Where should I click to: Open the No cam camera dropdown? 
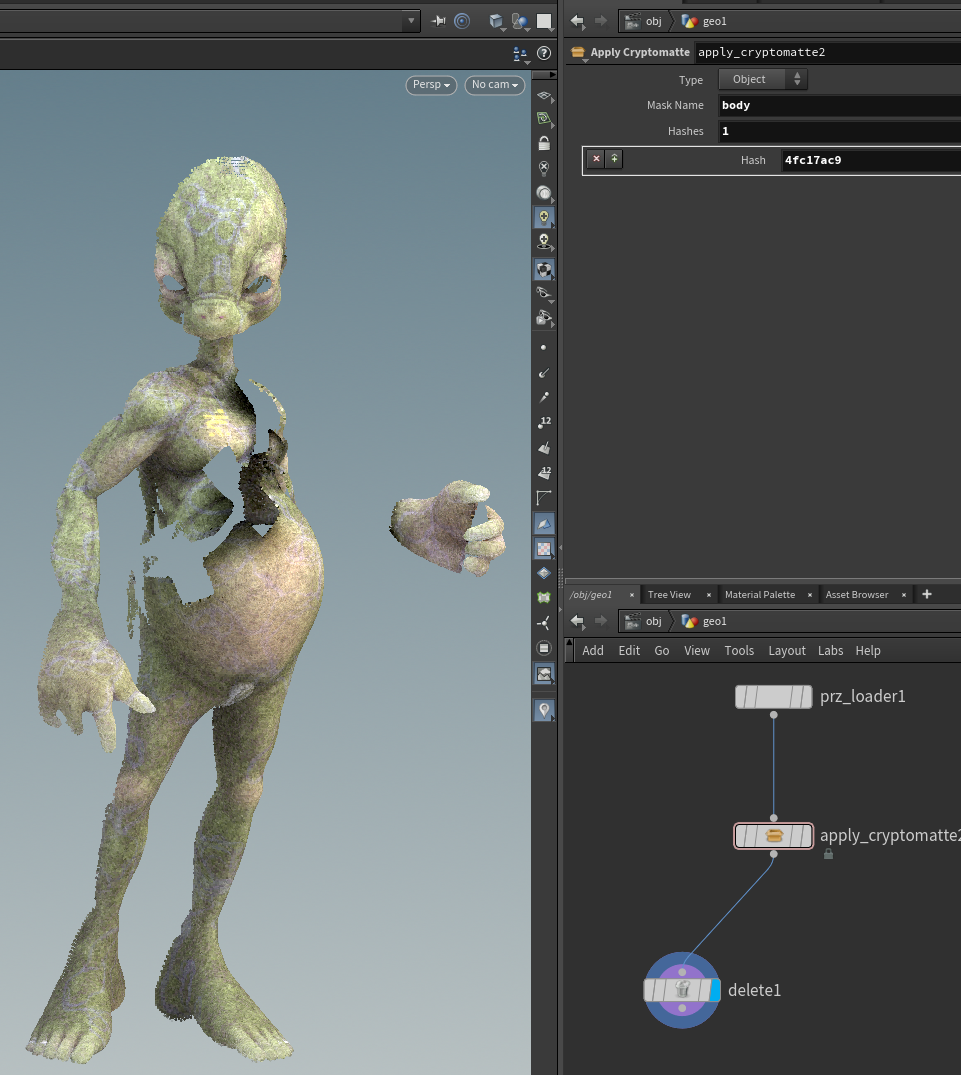pos(495,85)
